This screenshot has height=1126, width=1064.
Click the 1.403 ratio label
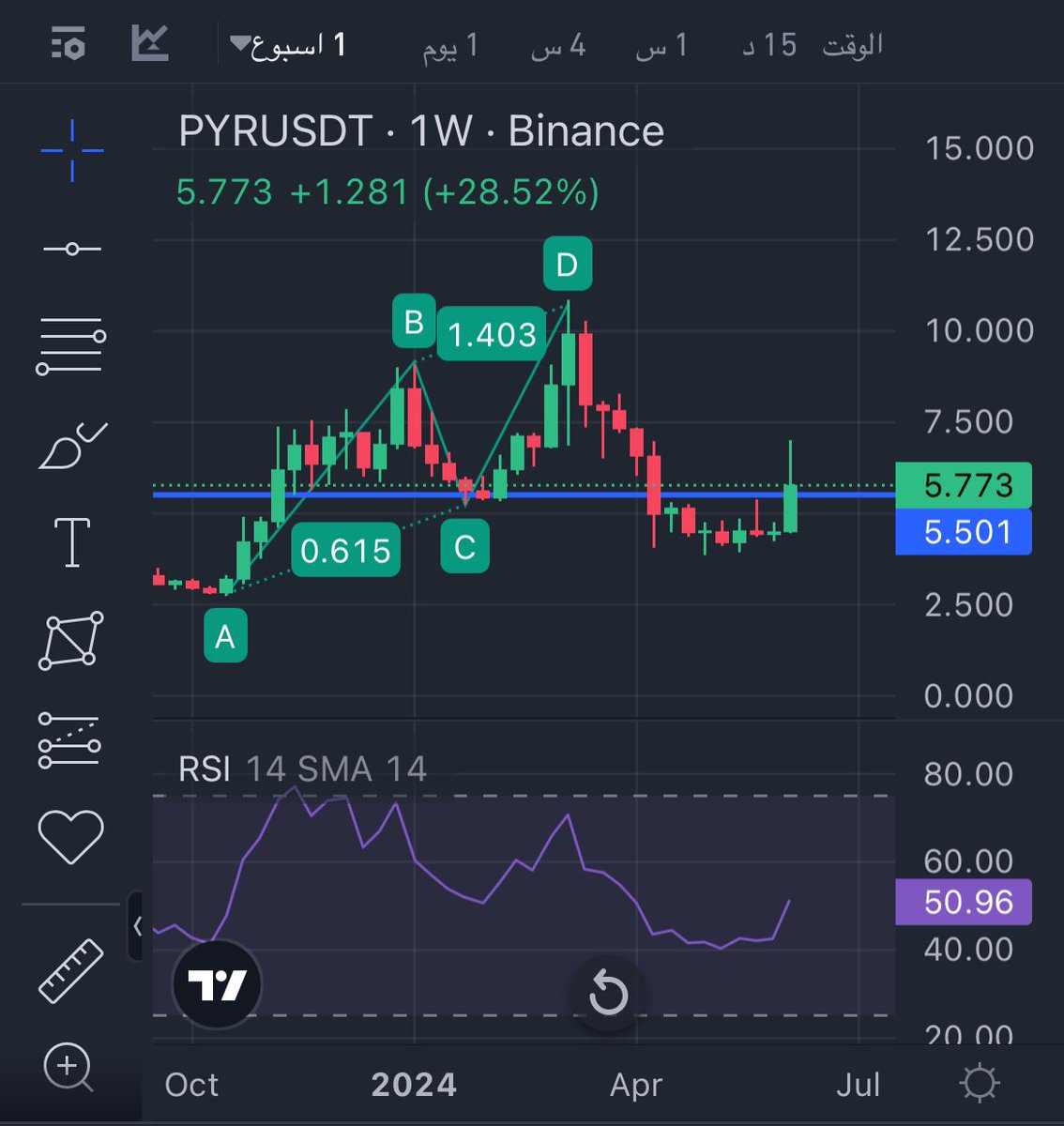[492, 333]
